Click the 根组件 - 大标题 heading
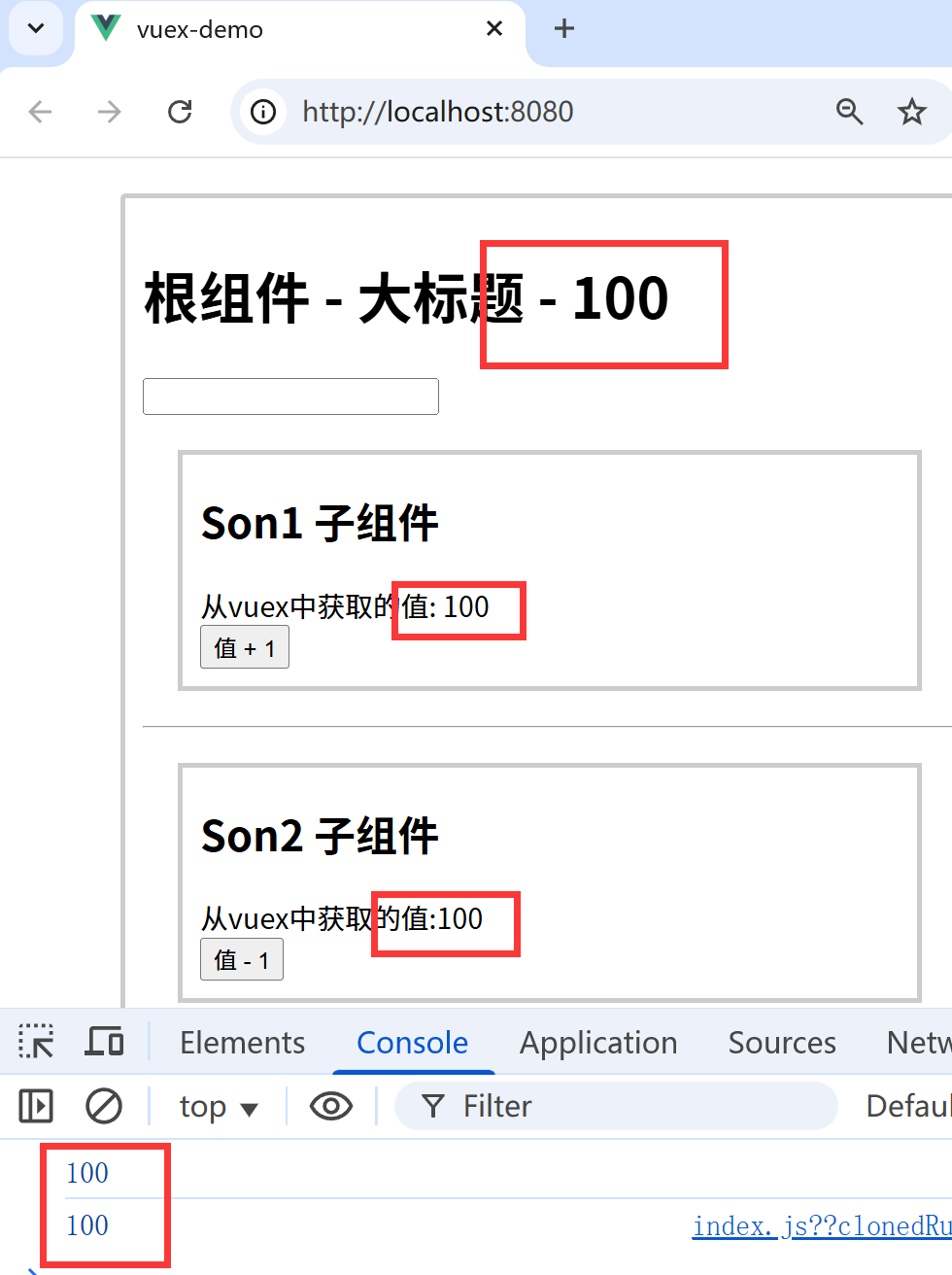The height and width of the screenshot is (1275, 952). (x=406, y=297)
